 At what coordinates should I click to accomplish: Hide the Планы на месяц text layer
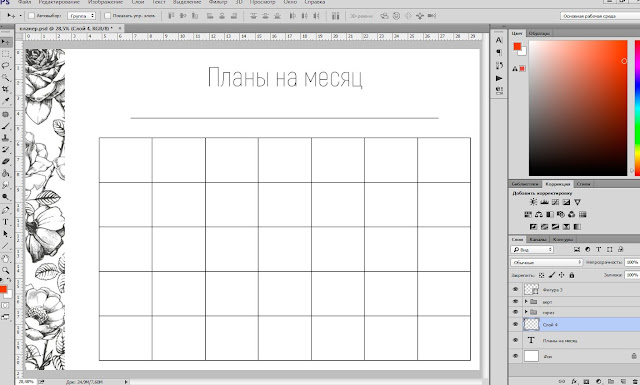tap(516, 340)
